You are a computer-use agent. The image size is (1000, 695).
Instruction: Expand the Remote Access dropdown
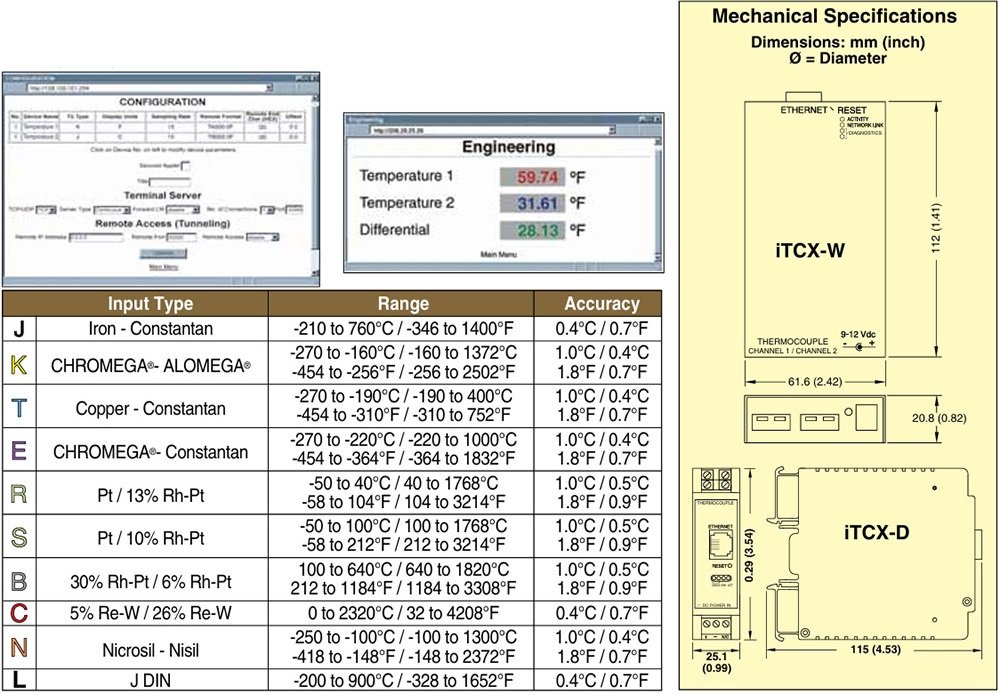(x=262, y=238)
